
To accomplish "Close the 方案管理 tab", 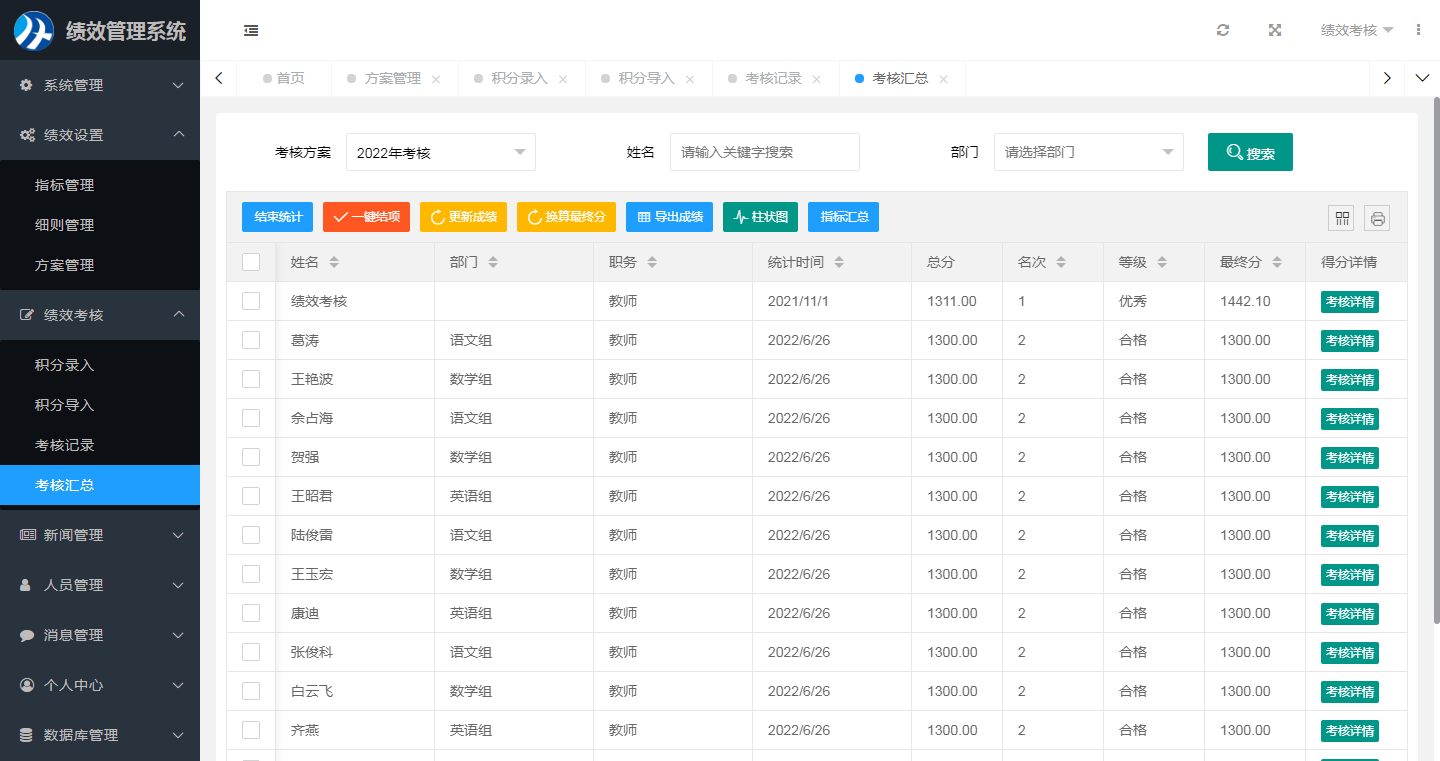I will (436, 79).
